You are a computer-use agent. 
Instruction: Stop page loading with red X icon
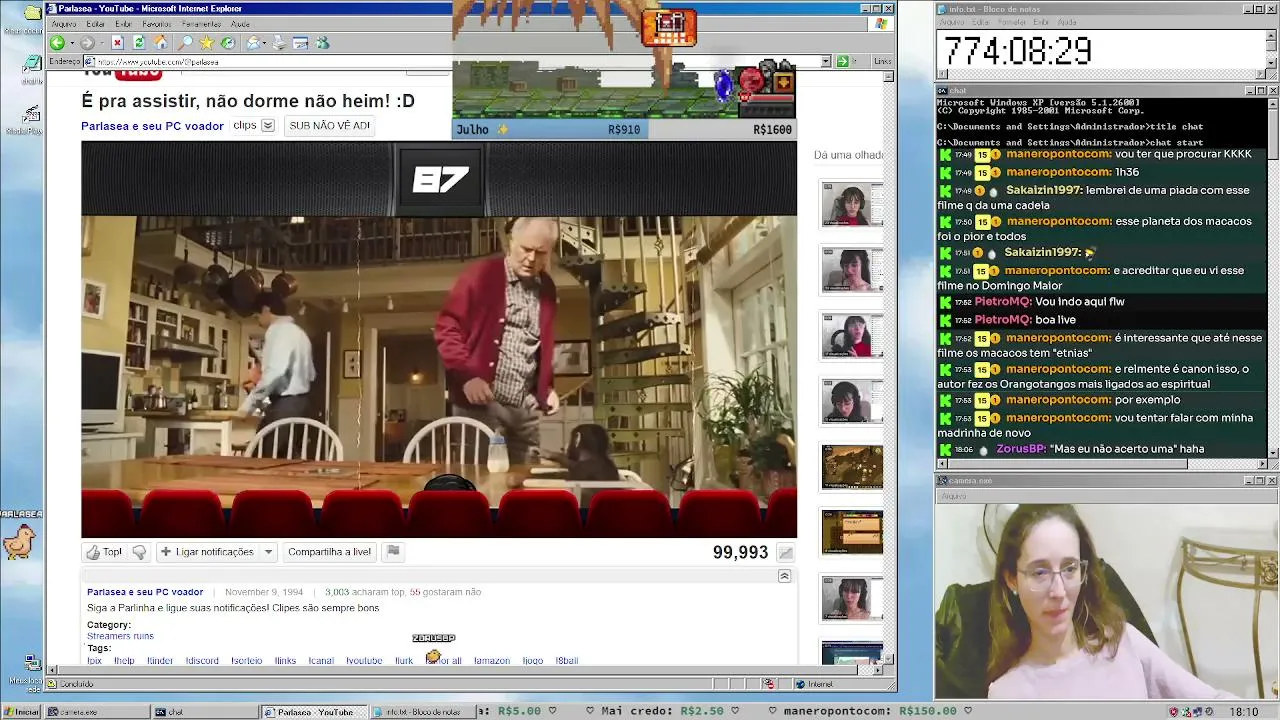[117, 43]
